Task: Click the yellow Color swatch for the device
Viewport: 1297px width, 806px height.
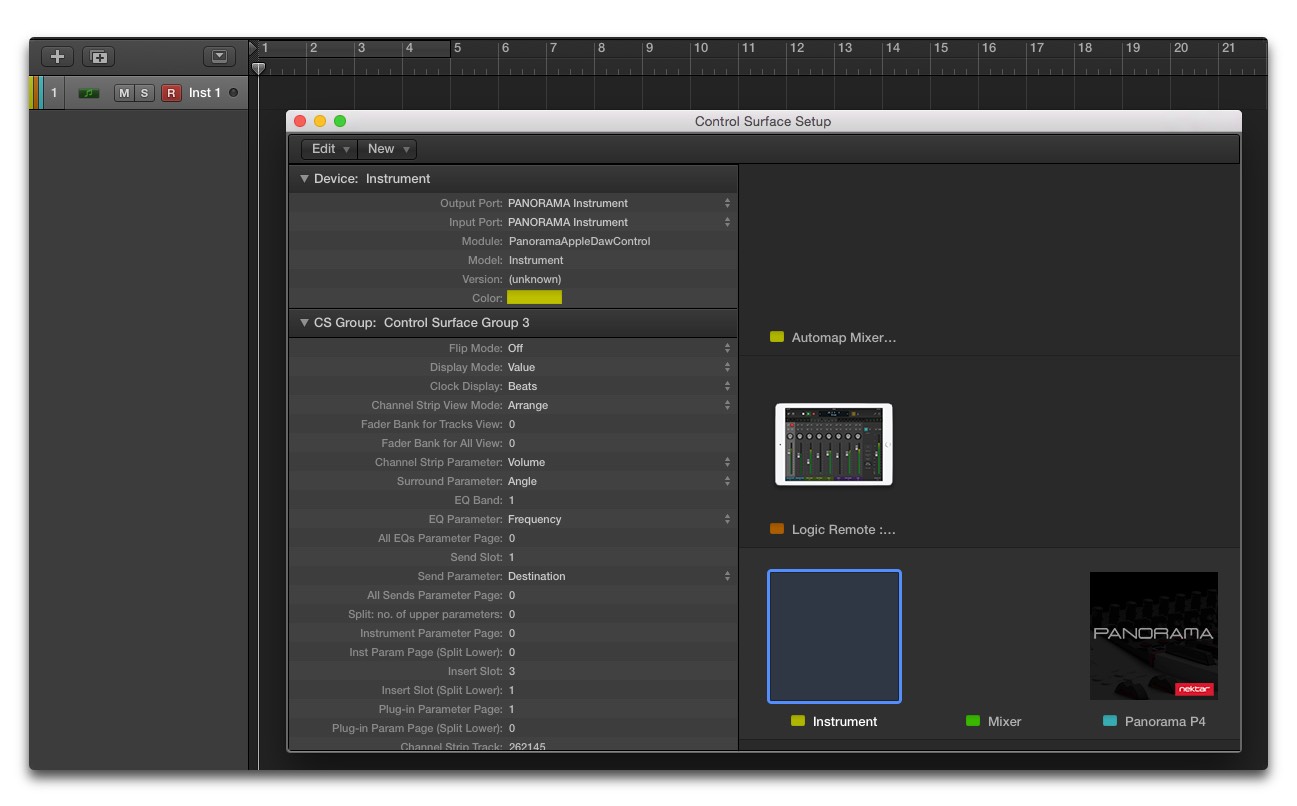Action: (534, 298)
